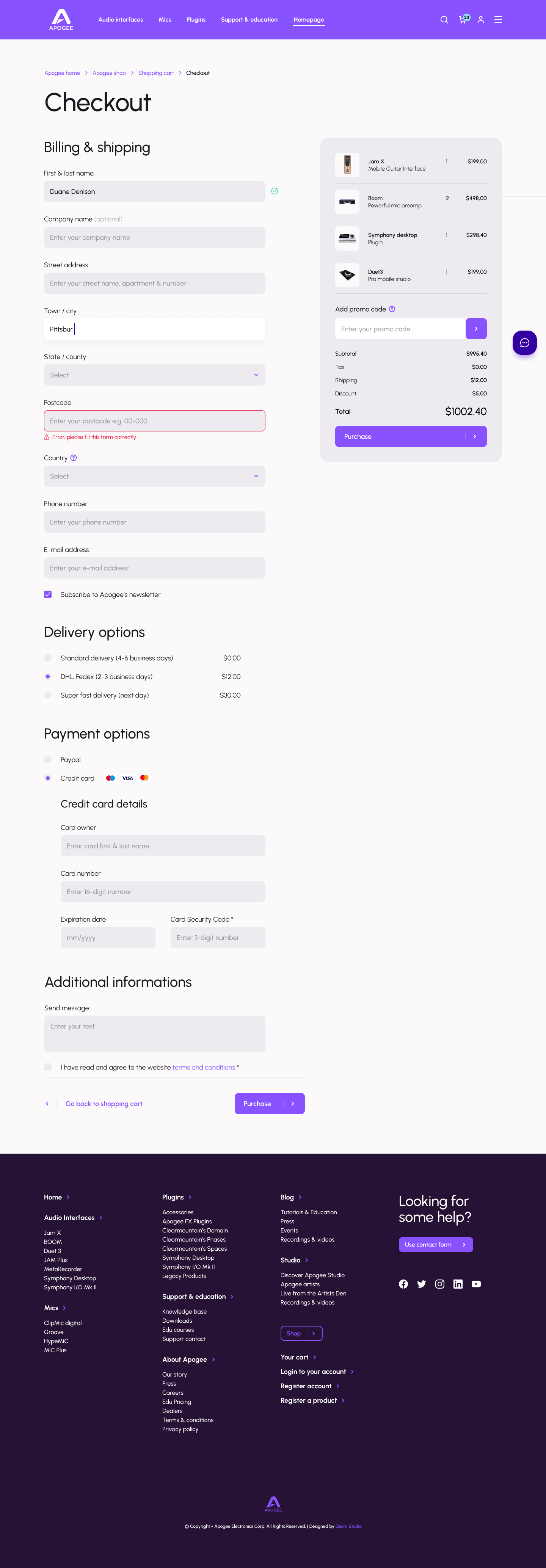Check the terms and conditions agreement box
Image resolution: width=546 pixels, height=1568 pixels.
click(48, 1066)
